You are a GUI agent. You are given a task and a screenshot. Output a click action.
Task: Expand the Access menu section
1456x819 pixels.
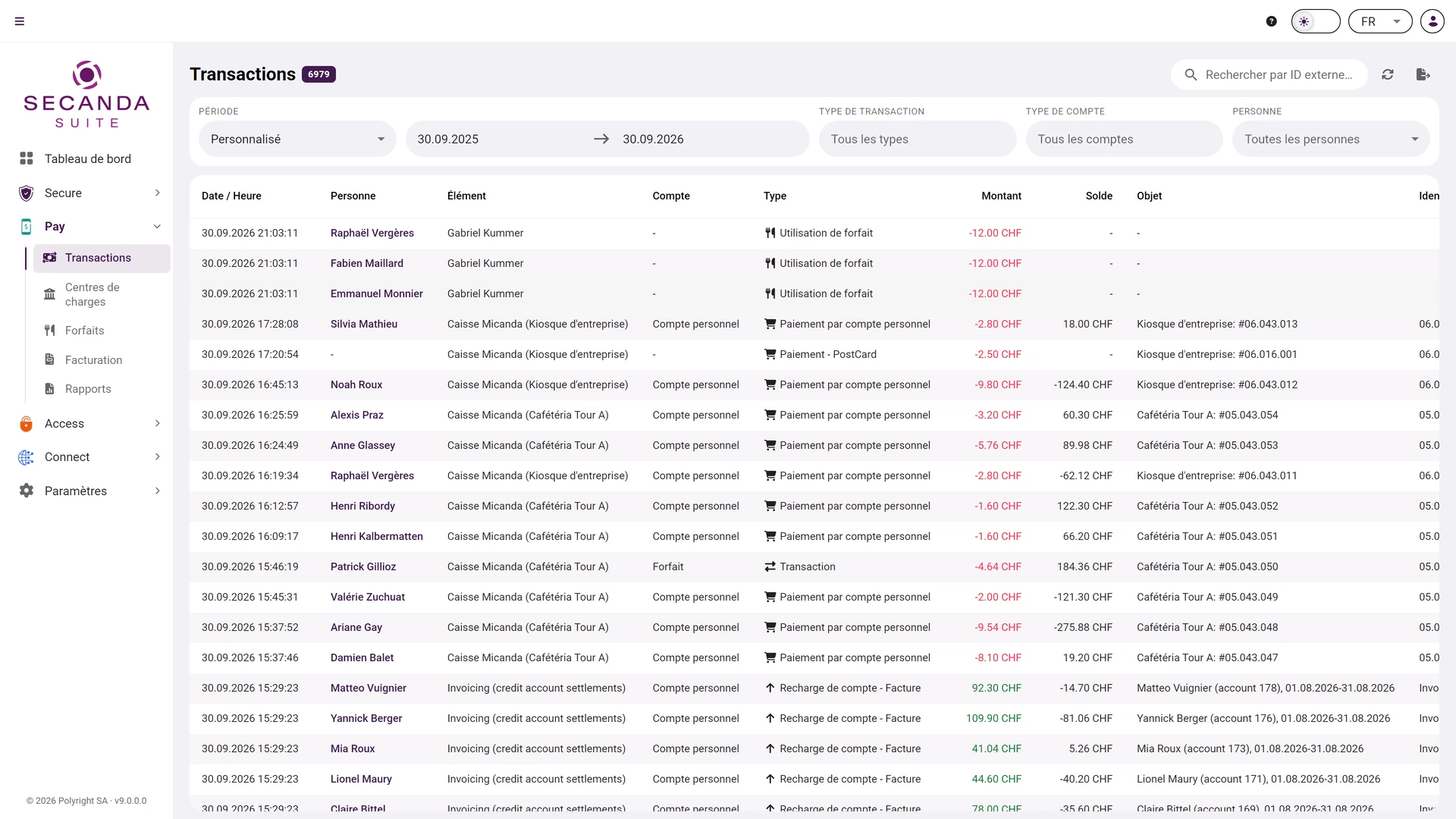pyautogui.click(x=89, y=423)
